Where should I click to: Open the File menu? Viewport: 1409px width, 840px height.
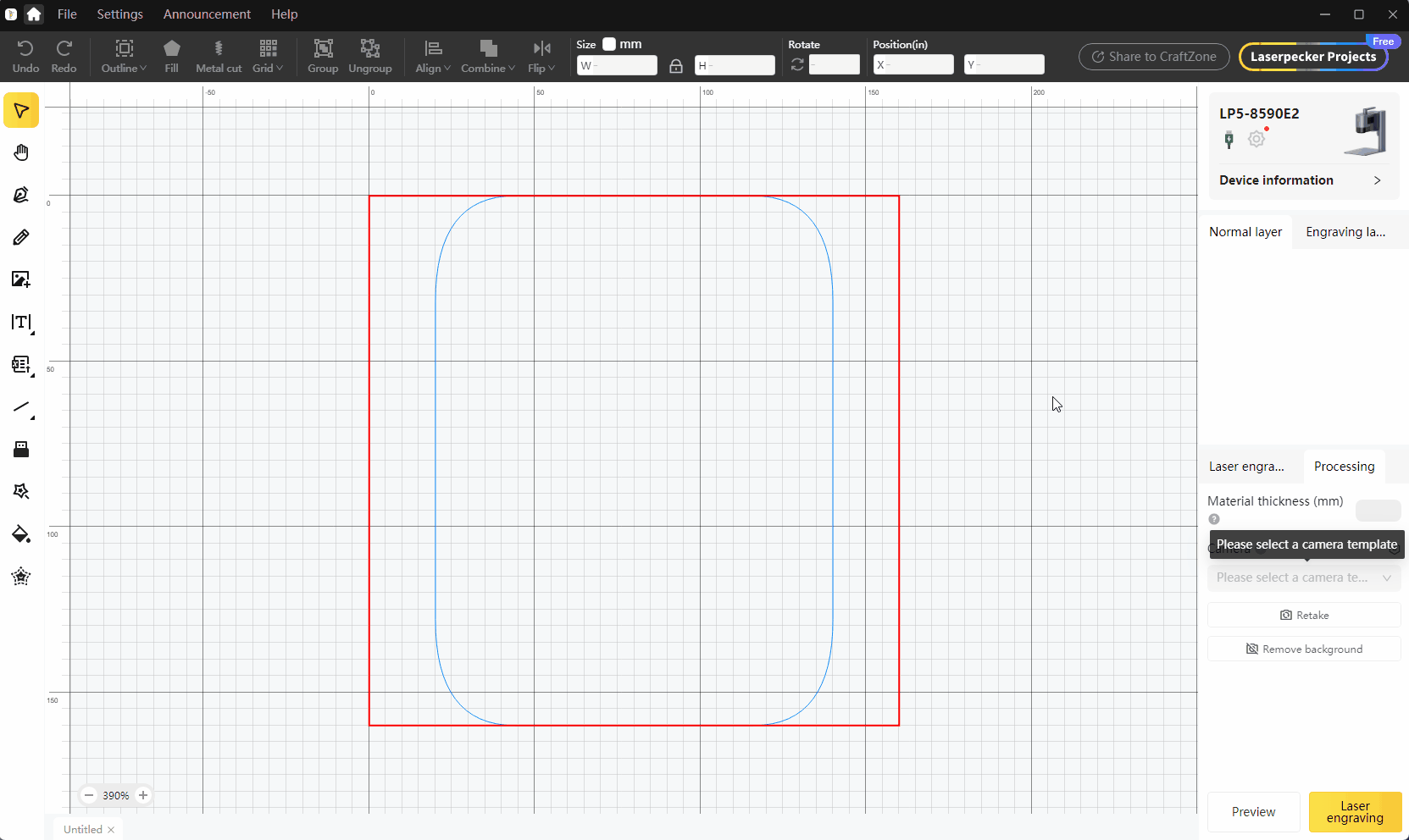point(67,14)
